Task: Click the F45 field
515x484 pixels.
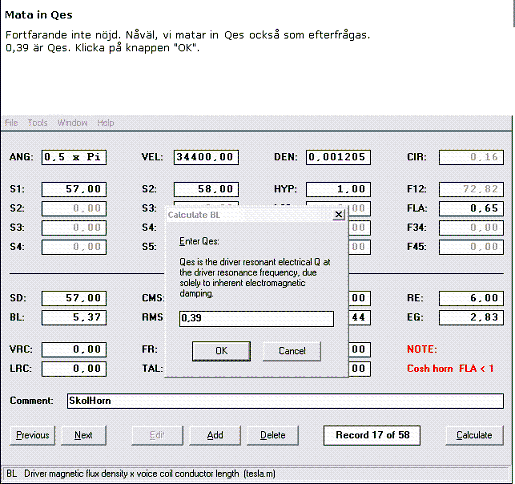Action: click(471, 247)
